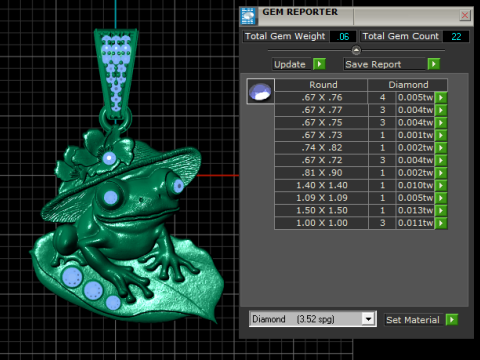The width and height of the screenshot is (480, 360).
Task: Click green arrow for .81 X .90 row
Action: pyautogui.click(x=441, y=173)
